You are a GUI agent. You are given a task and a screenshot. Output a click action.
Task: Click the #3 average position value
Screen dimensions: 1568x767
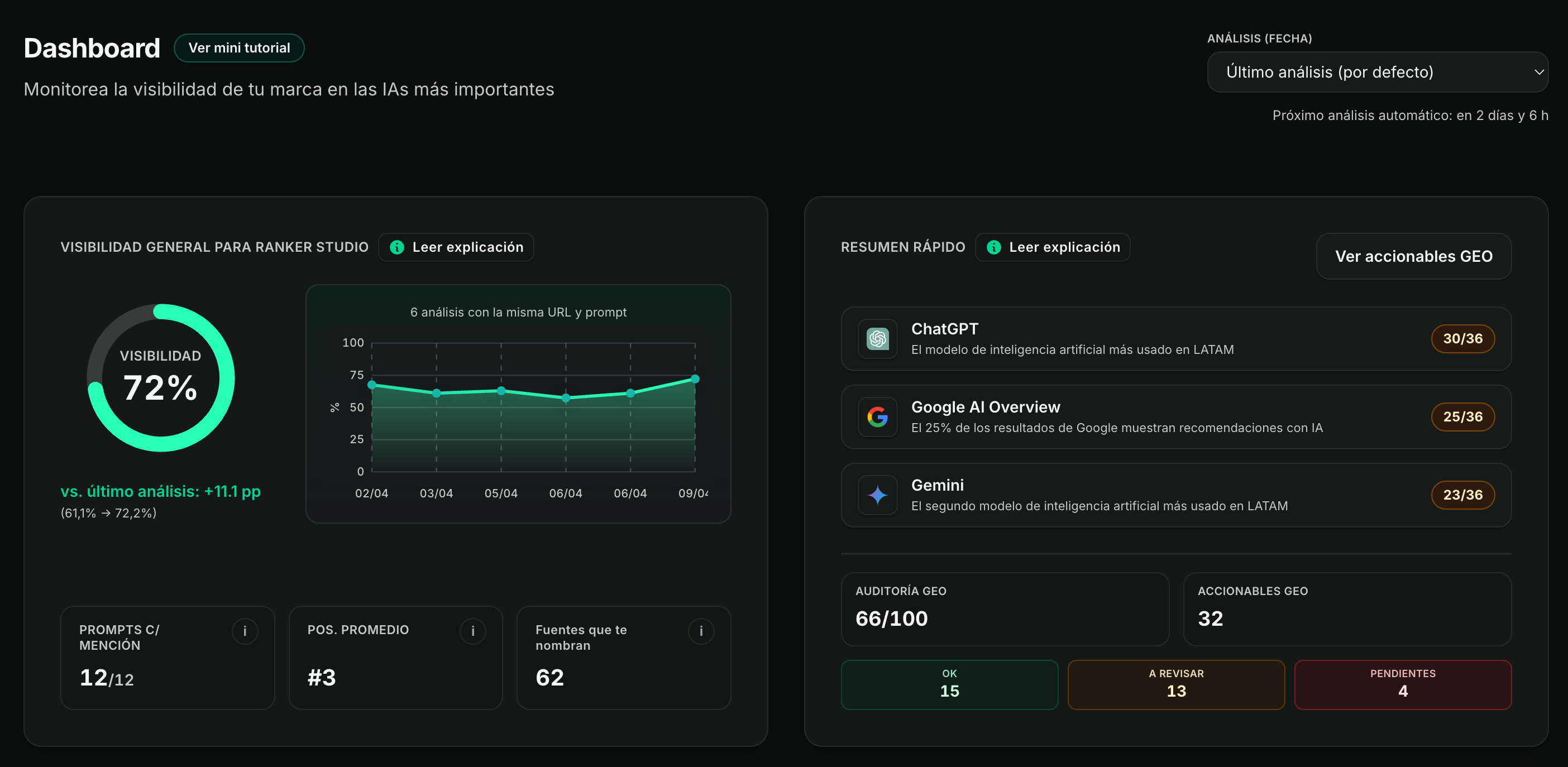(322, 678)
